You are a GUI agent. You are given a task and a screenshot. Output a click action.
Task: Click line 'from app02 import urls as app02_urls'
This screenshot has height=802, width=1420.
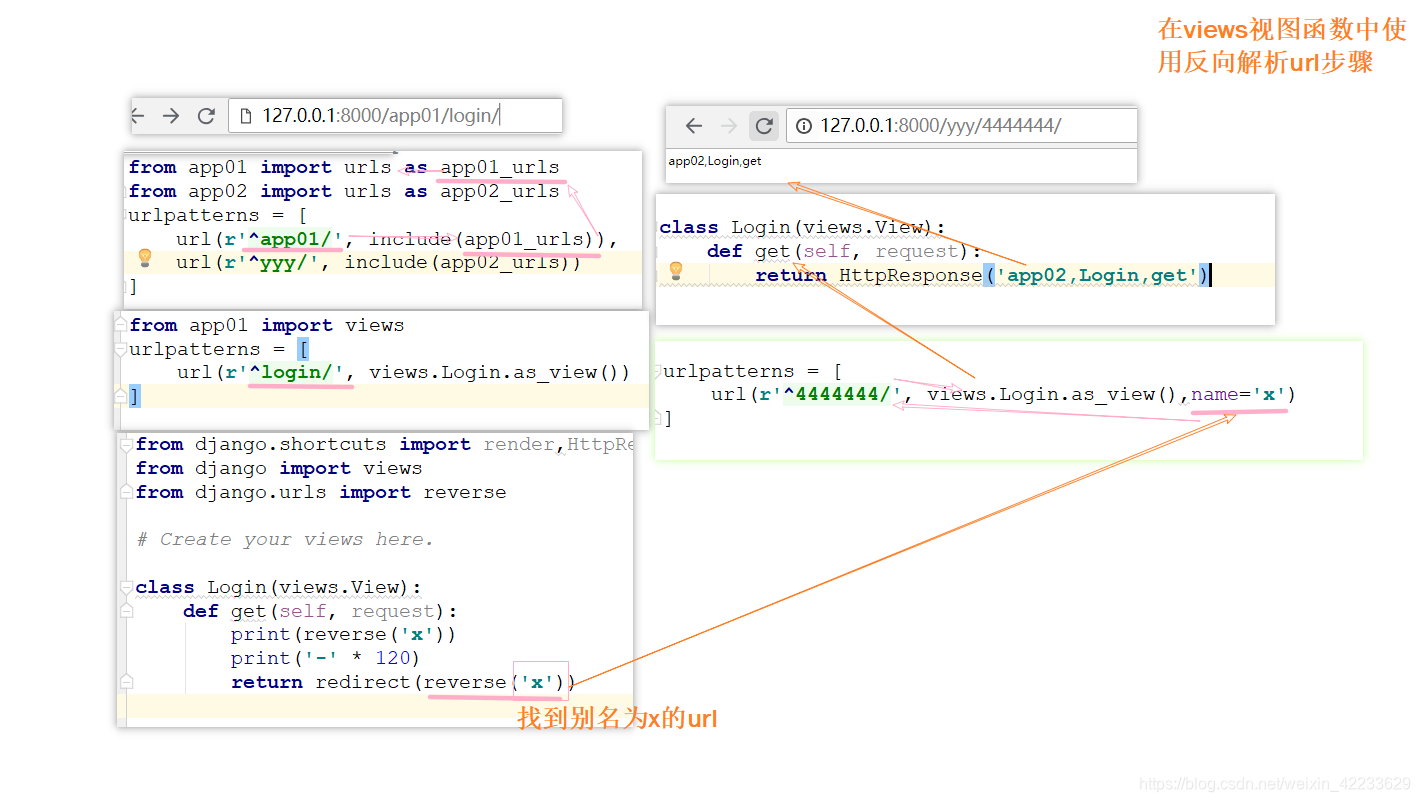click(x=344, y=191)
